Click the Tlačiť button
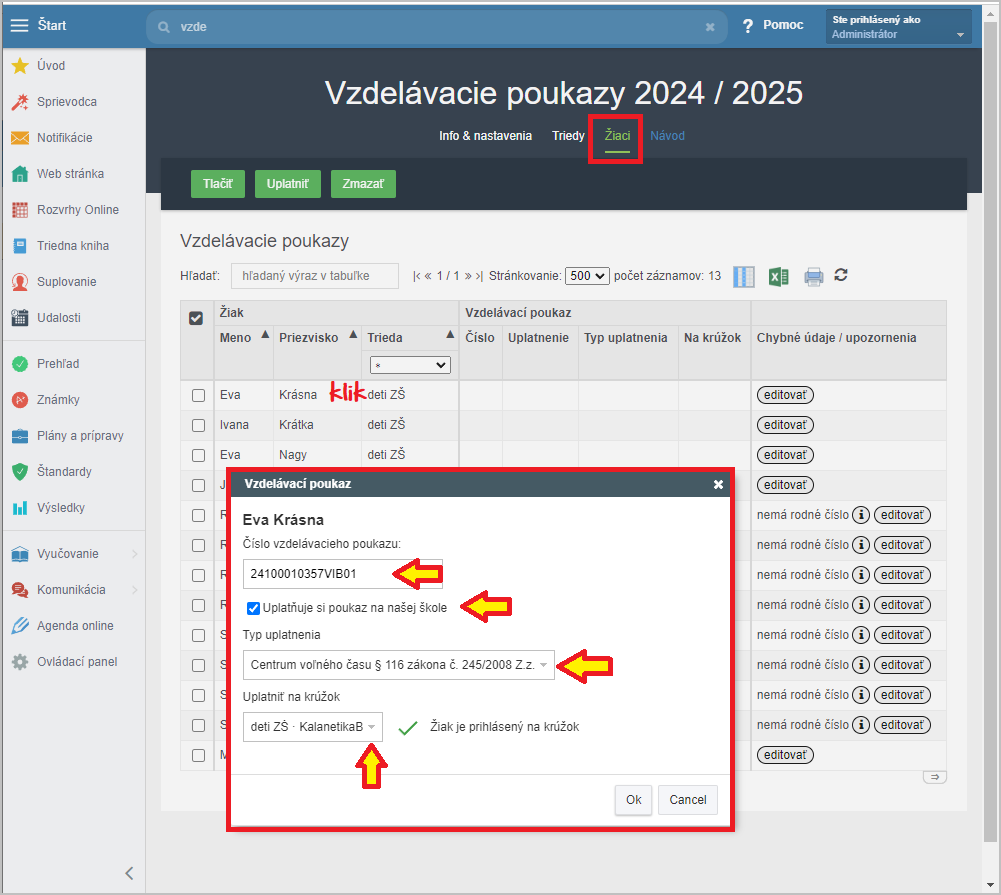This screenshot has width=1001, height=895. 218,184
